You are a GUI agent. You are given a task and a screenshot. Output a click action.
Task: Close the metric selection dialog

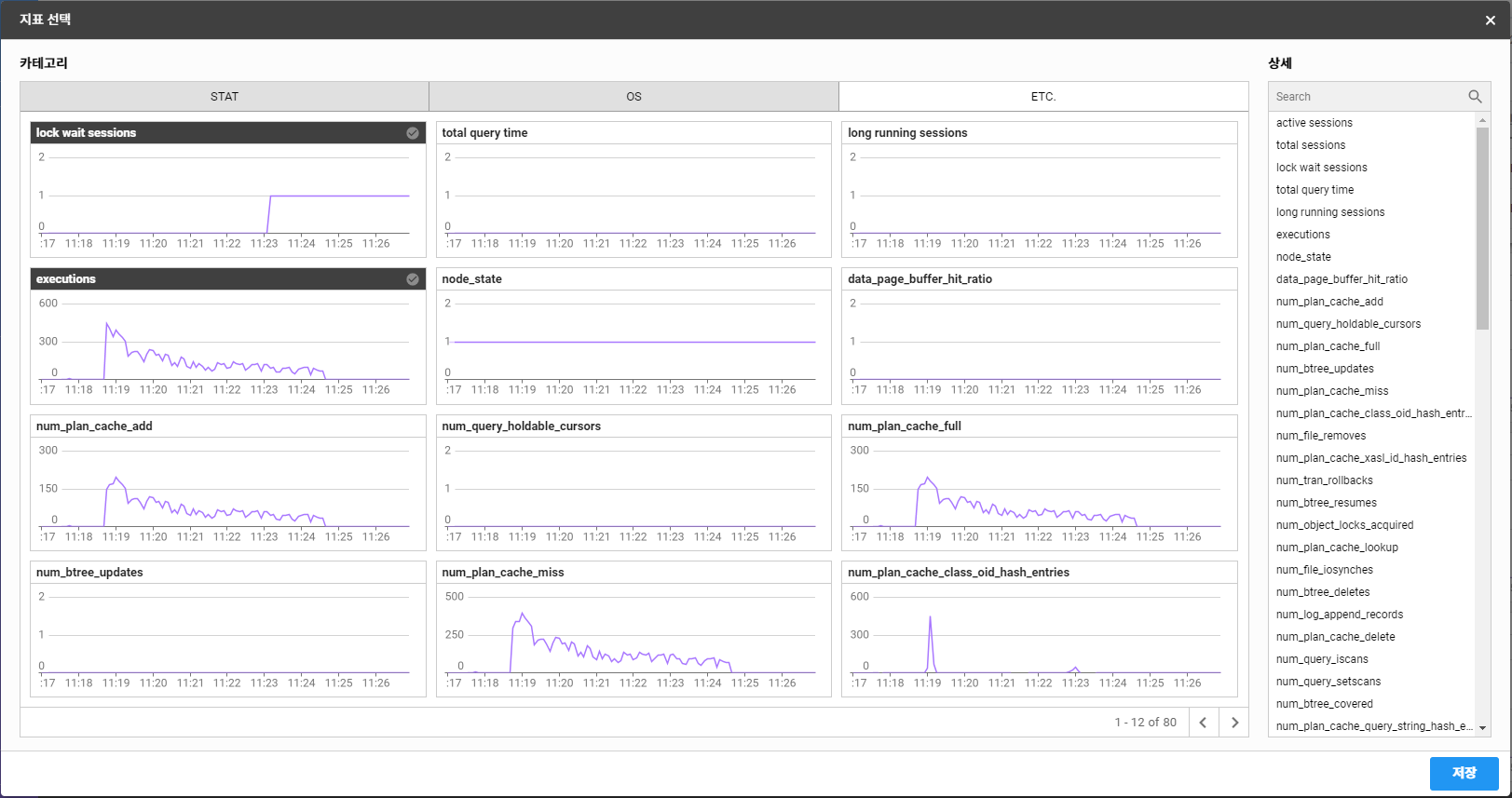(x=1490, y=20)
